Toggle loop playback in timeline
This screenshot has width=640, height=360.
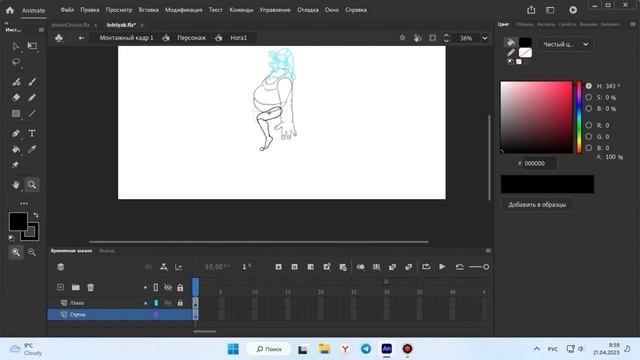[426, 267]
